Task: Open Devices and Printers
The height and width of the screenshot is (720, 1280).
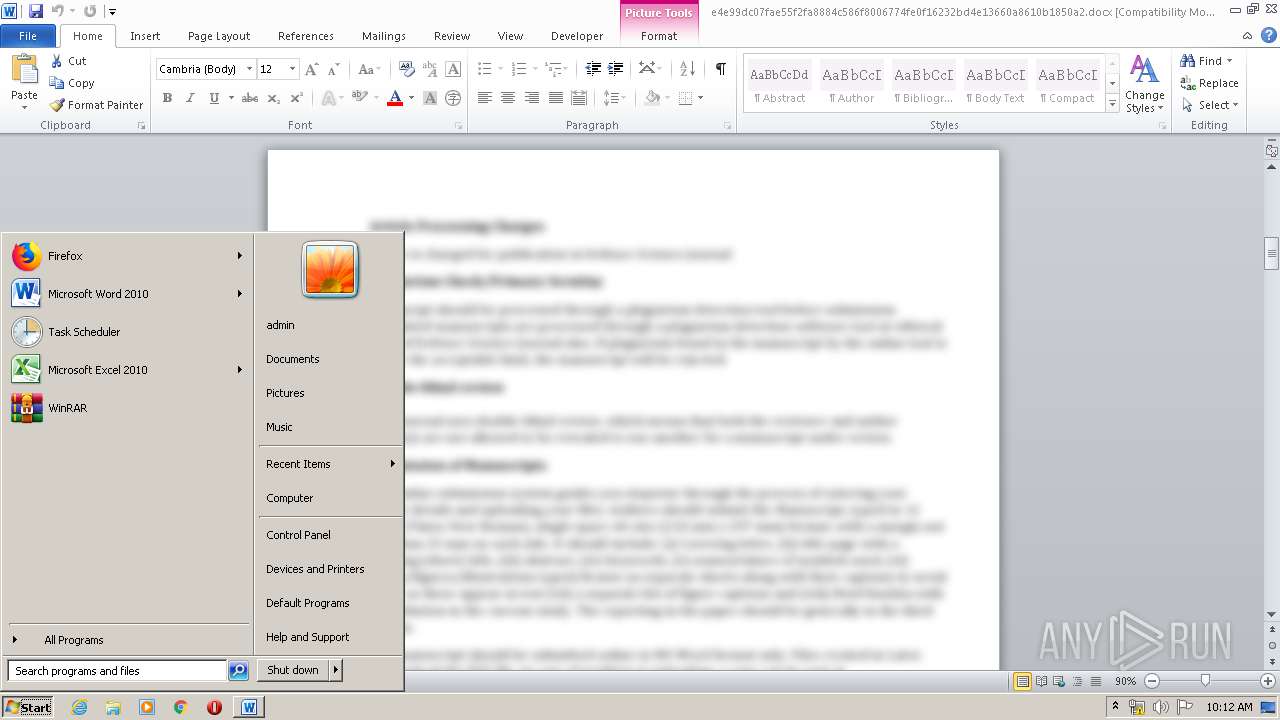Action: tap(315, 569)
